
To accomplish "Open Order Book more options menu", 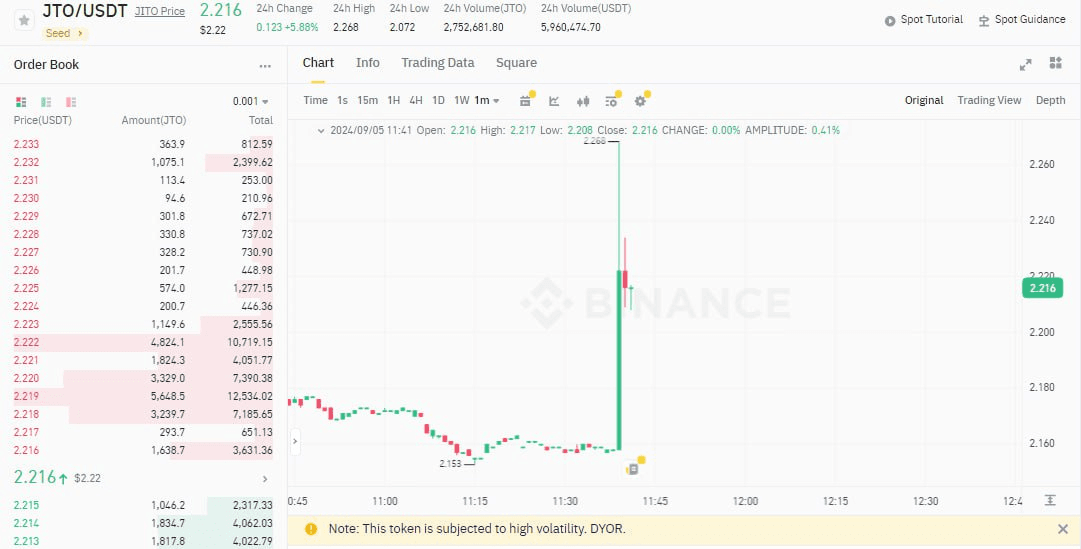I will pos(265,66).
